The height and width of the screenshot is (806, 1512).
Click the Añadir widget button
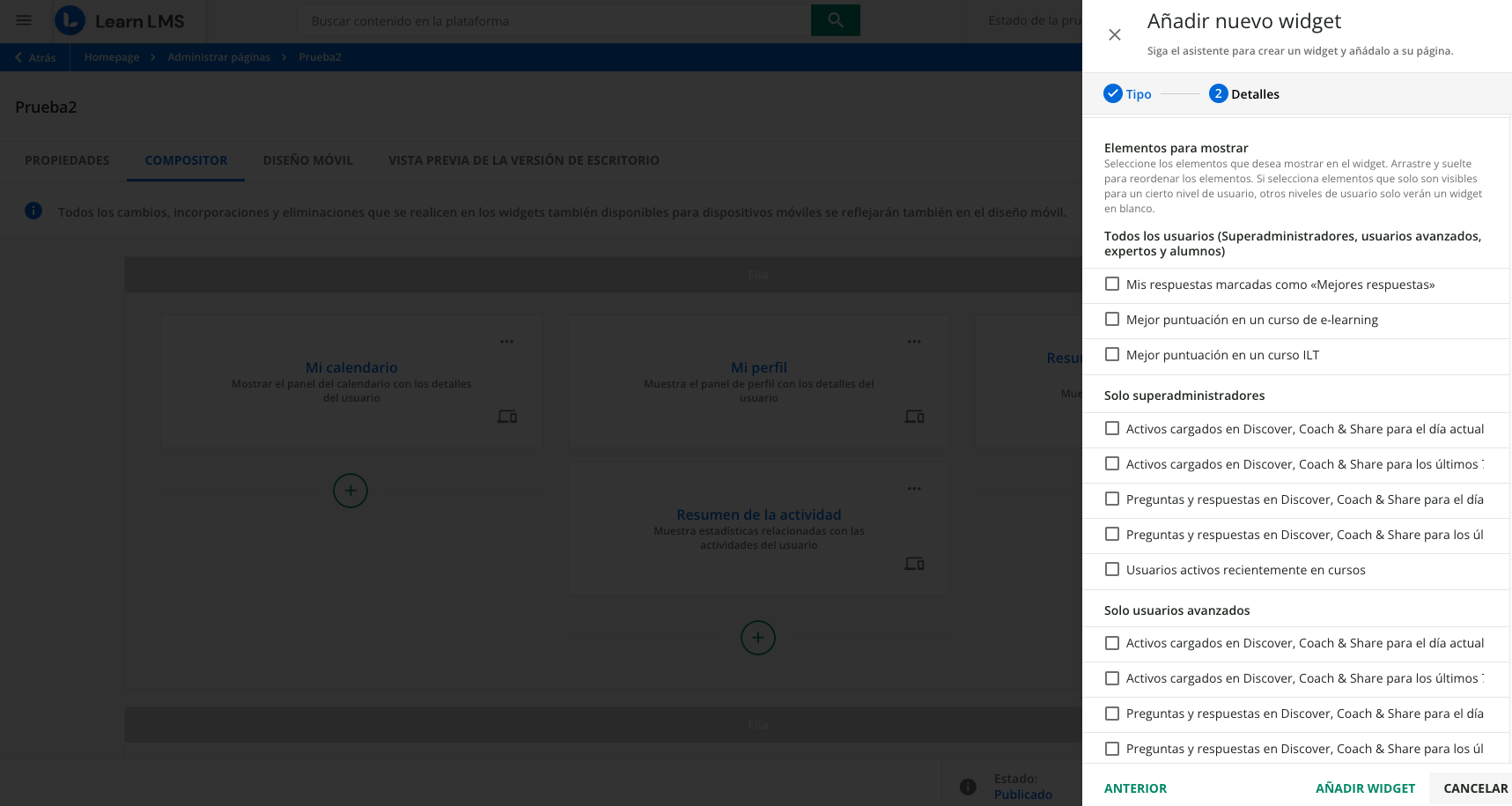point(1365,788)
